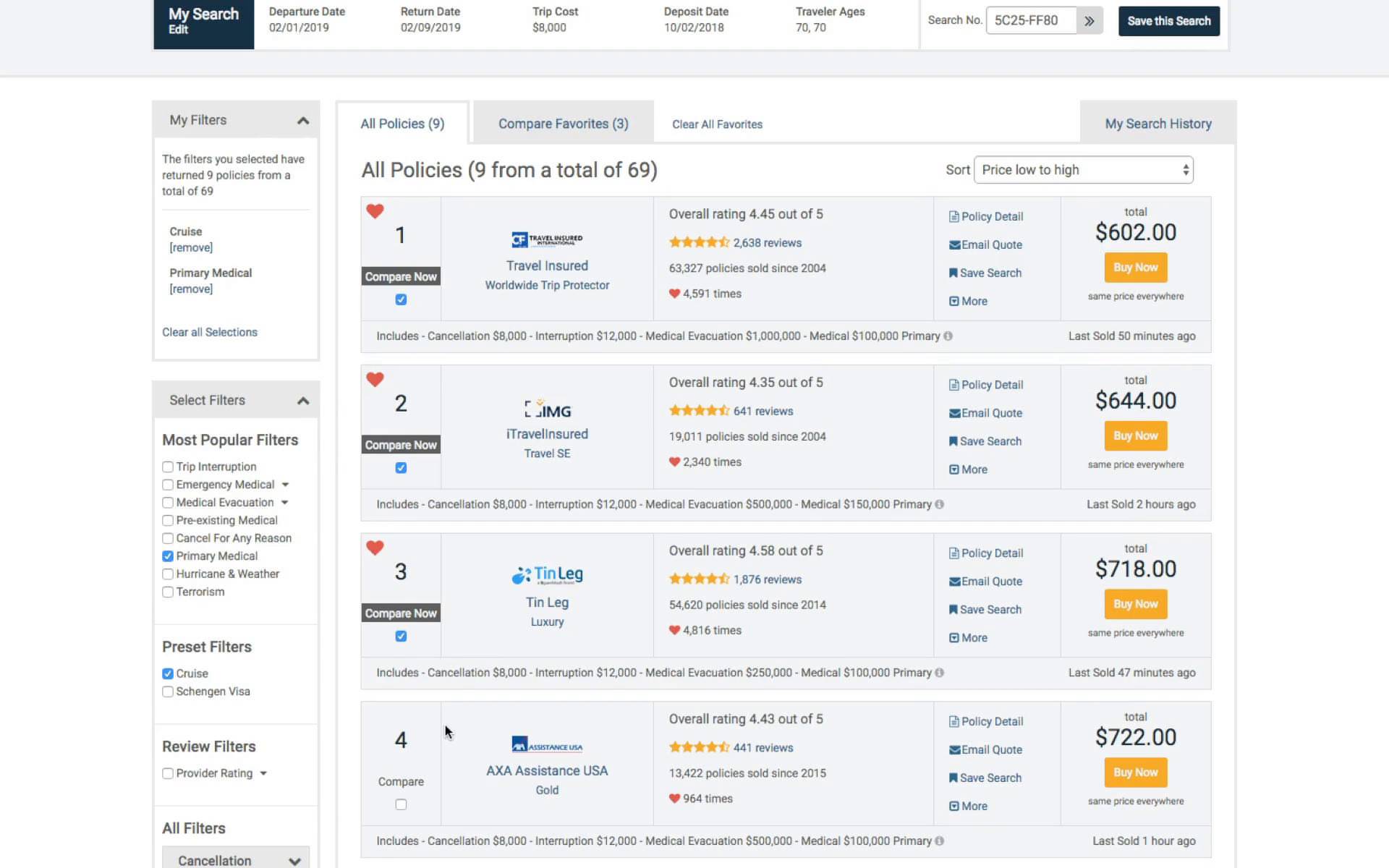Viewport: 1389px width, 868px height.
Task: Open Tin Leg star rating
Action: tap(699, 579)
